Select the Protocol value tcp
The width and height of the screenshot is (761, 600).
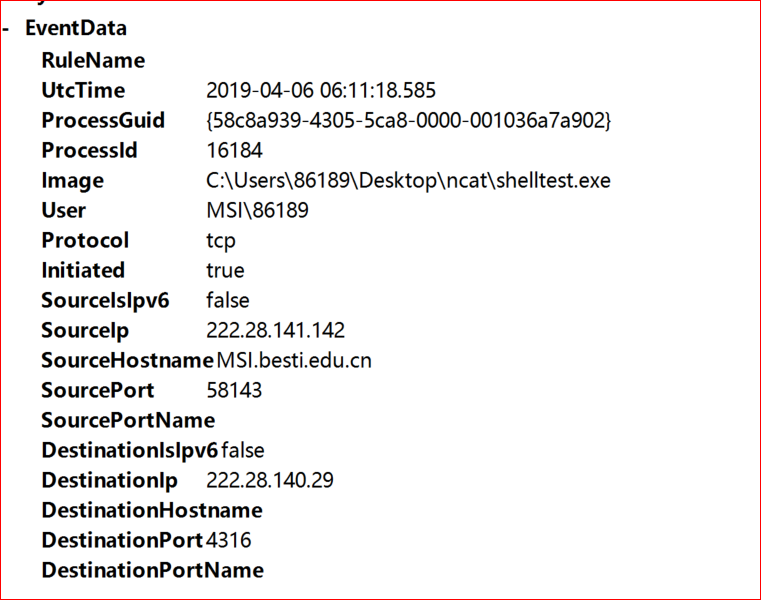222,240
